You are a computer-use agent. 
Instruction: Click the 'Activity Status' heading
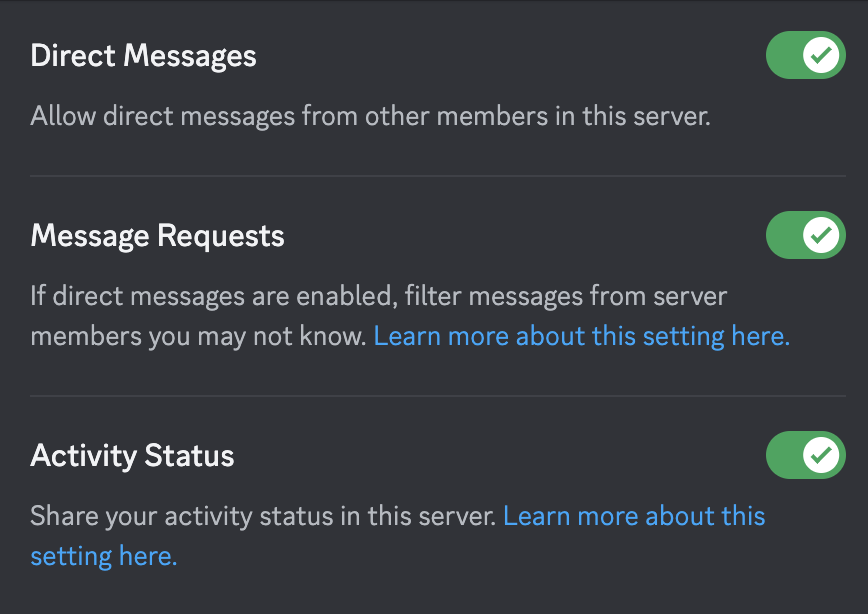(132, 456)
